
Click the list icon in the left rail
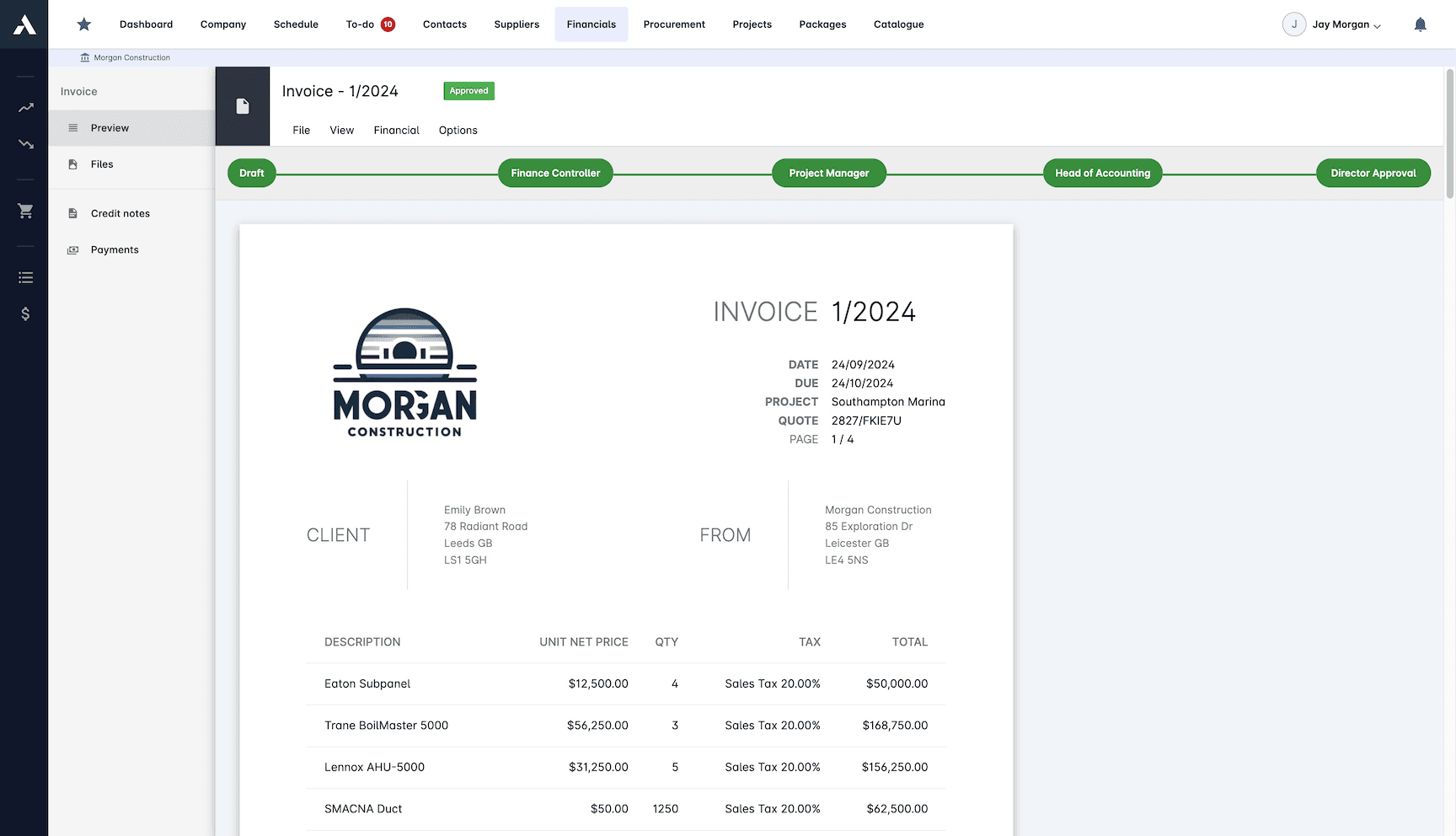[25, 276]
